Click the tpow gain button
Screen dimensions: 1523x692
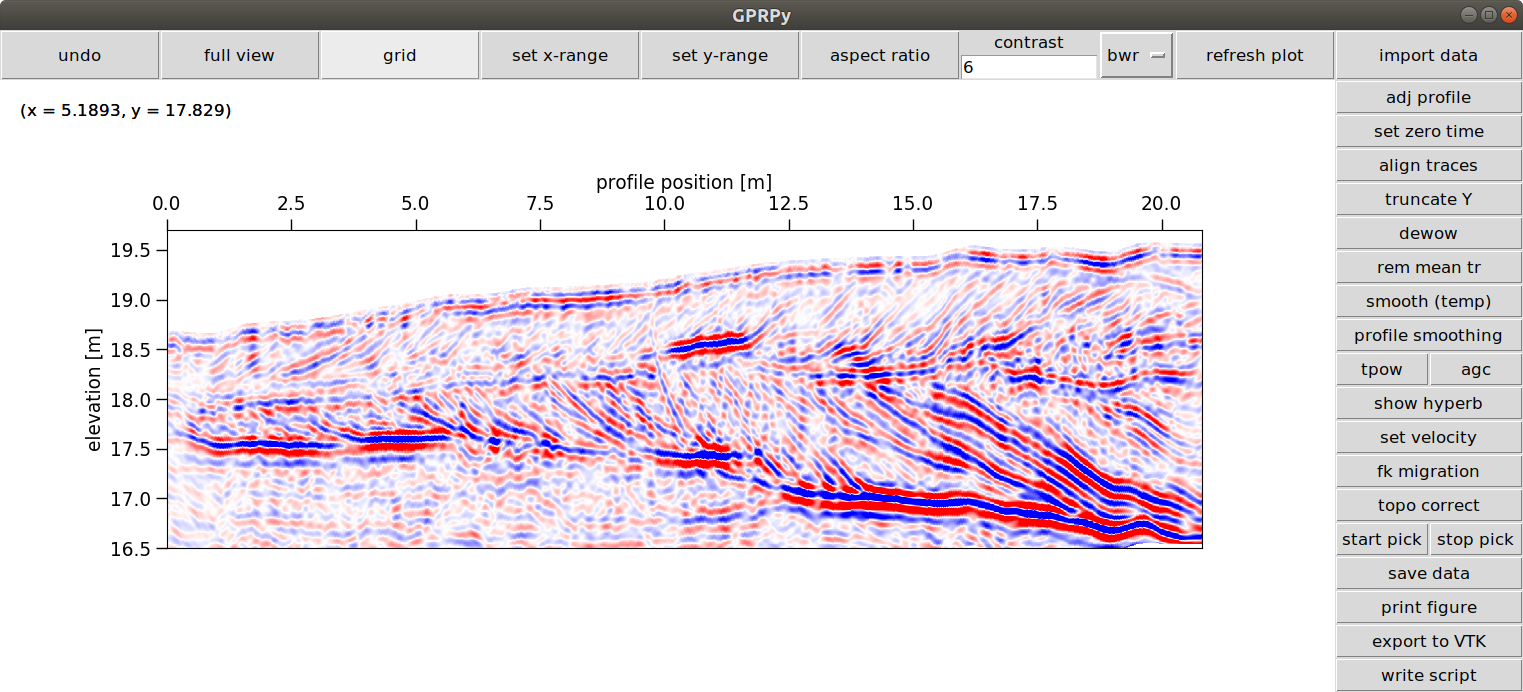pos(1382,369)
